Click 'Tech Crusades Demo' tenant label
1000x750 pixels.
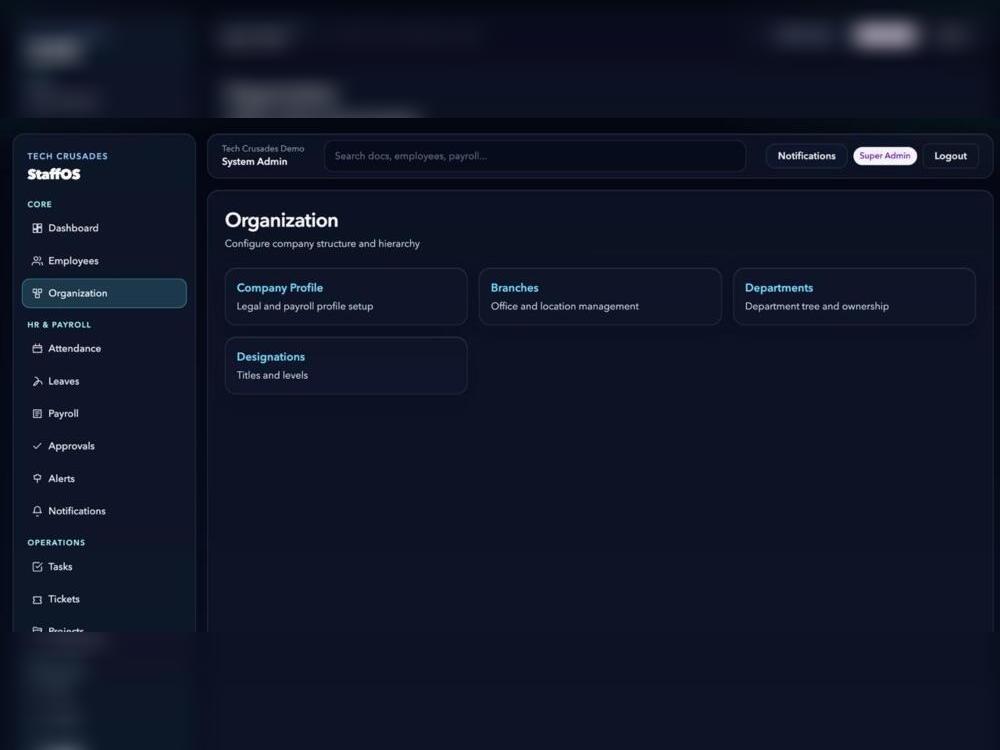click(263, 149)
